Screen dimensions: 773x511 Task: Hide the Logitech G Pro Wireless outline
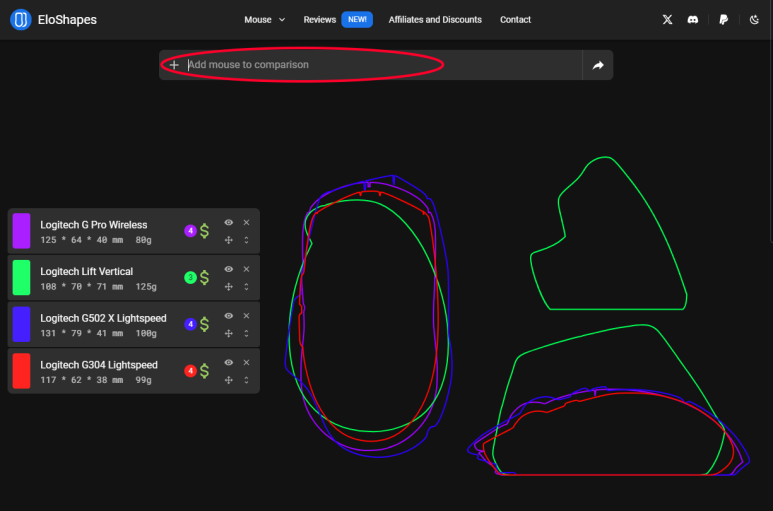[x=229, y=223]
